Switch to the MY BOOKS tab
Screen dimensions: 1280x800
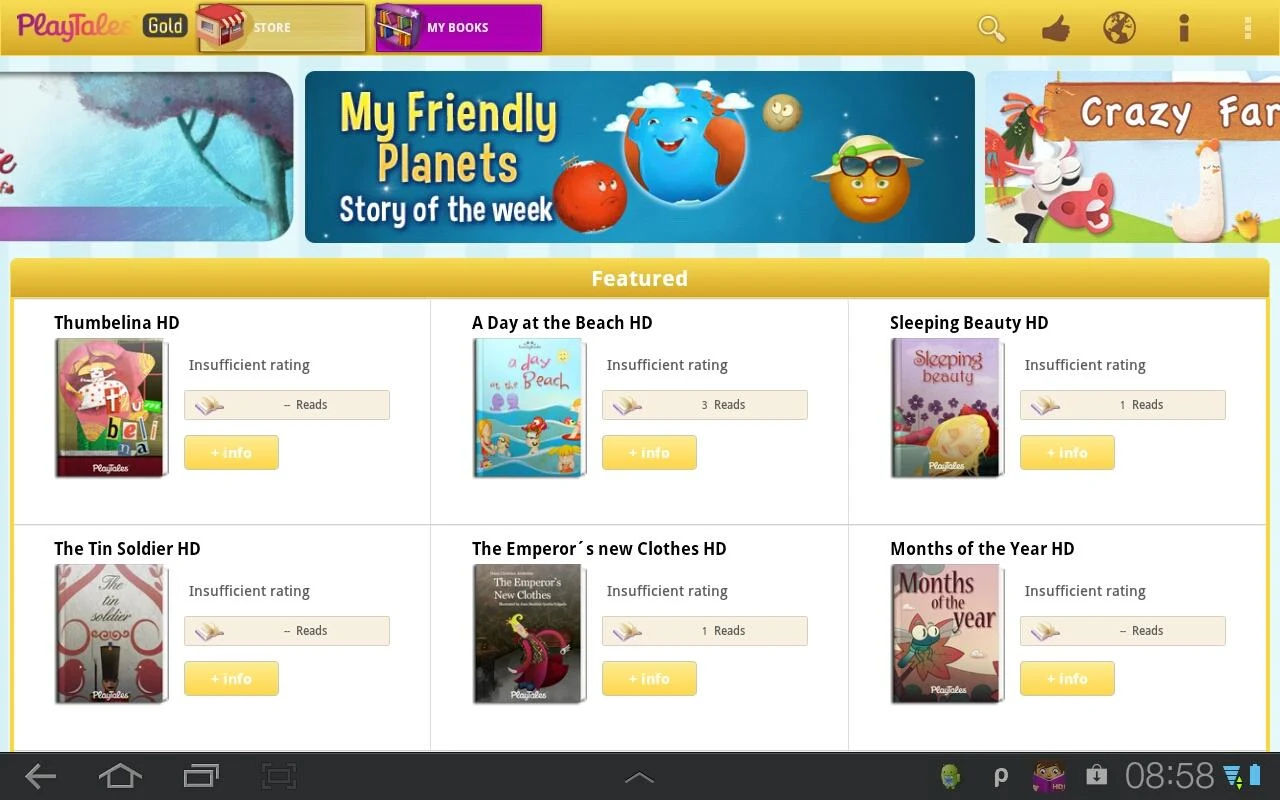(458, 28)
